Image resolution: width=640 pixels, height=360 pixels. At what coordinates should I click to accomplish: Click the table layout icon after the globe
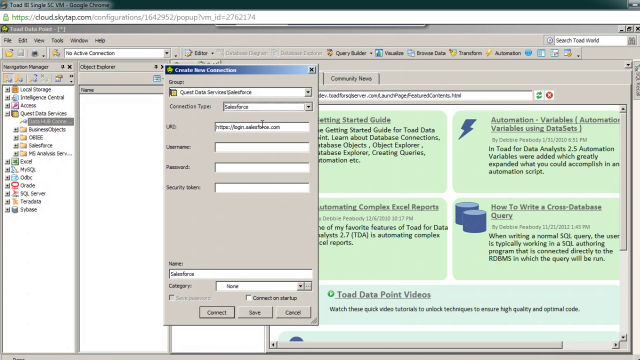(x=541, y=53)
